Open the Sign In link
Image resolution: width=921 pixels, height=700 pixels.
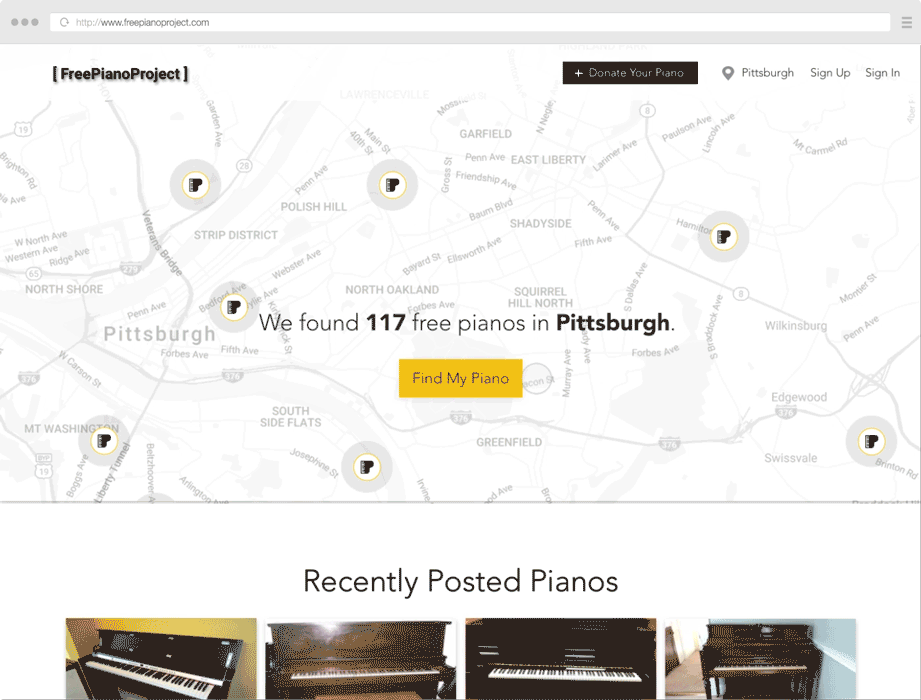(882, 73)
